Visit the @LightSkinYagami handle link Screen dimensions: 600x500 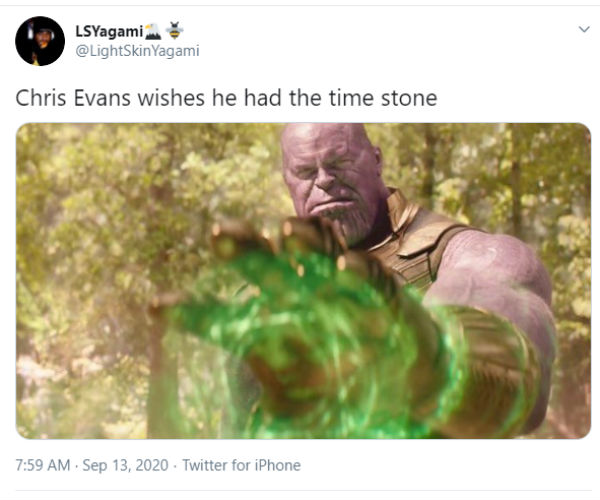(x=137, y=50)
